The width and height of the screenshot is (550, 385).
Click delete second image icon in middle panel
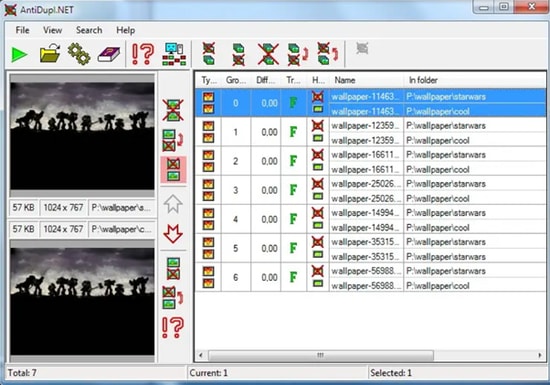173,269
